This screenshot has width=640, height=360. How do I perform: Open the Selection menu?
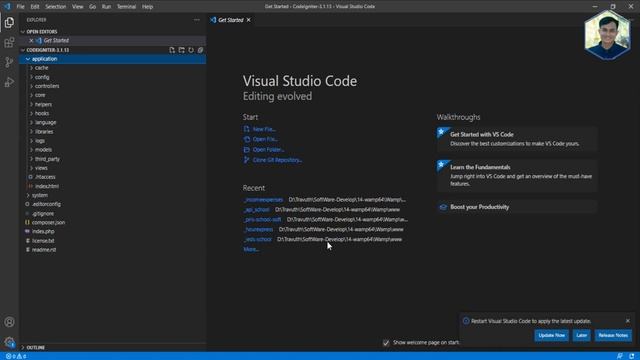(x=56, y=7)
